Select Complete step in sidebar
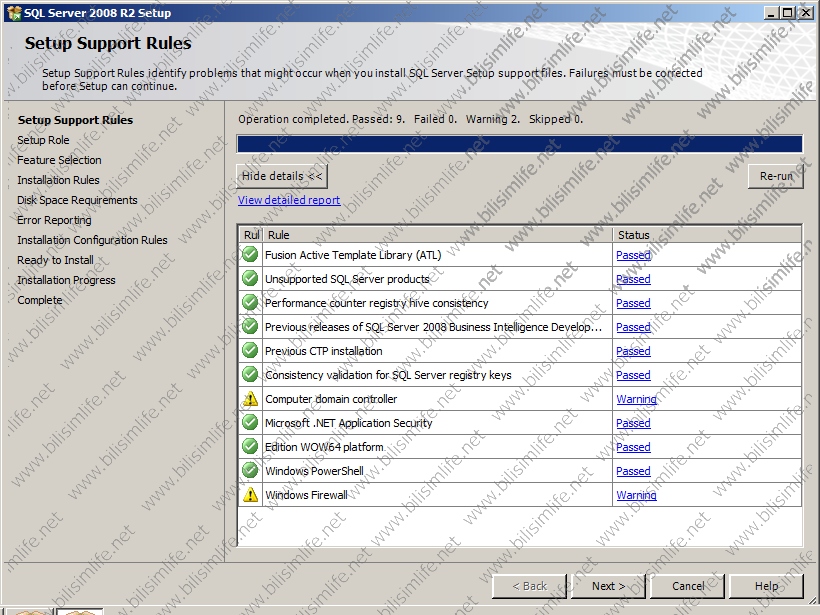The image size is (820, 615). [x=40, y=300]
